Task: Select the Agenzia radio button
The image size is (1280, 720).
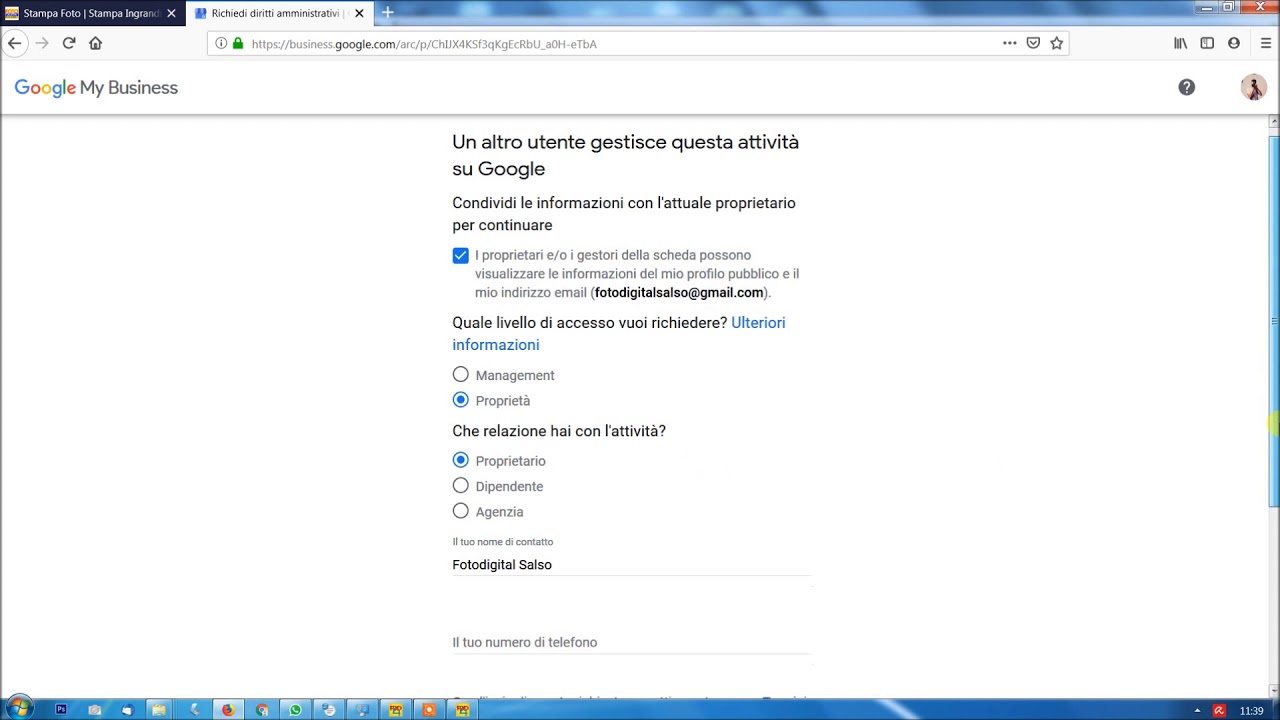Action: (460, 511)
